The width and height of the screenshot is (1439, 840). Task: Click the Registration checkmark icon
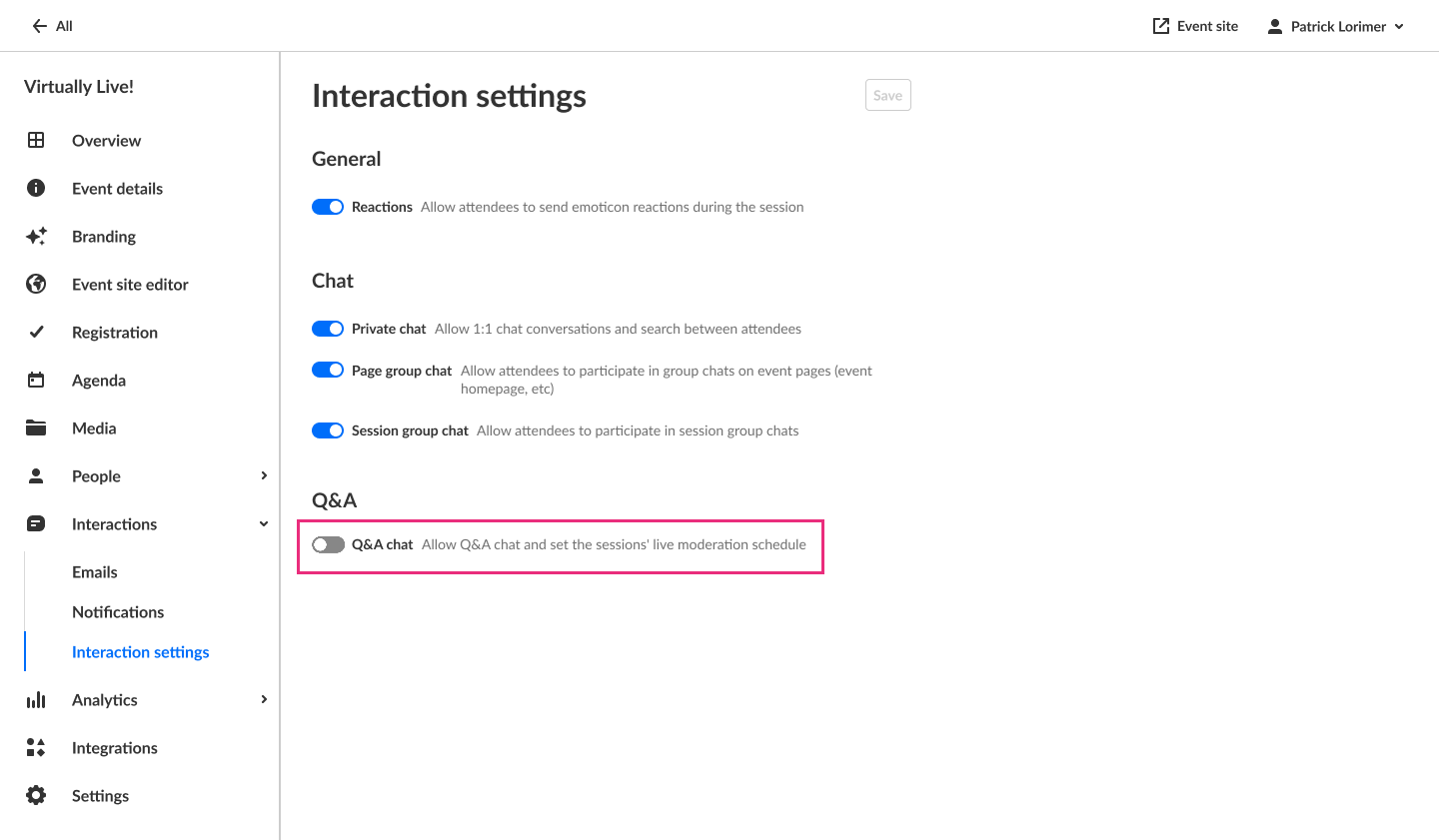(x=36, y=332)
